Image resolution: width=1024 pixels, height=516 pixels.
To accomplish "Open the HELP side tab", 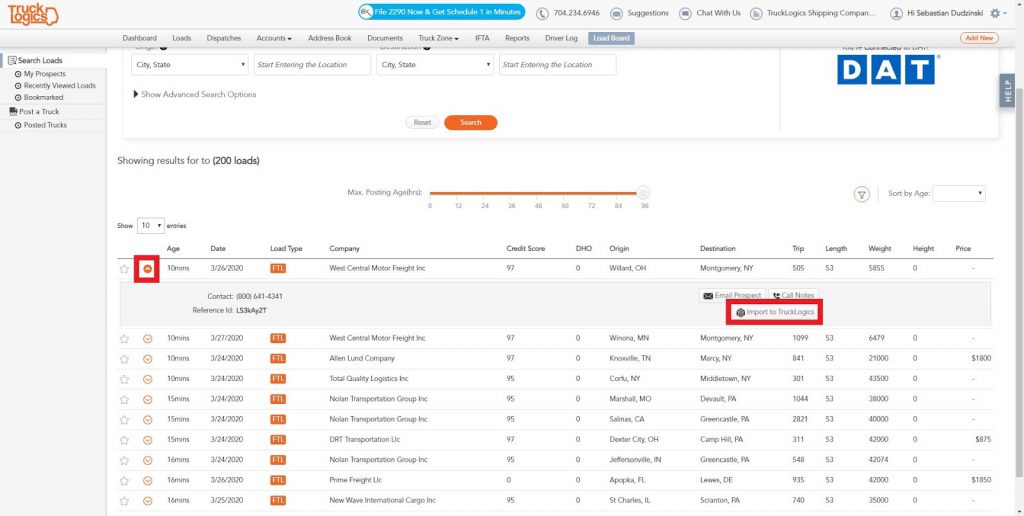I will [x=1008, y=91].
